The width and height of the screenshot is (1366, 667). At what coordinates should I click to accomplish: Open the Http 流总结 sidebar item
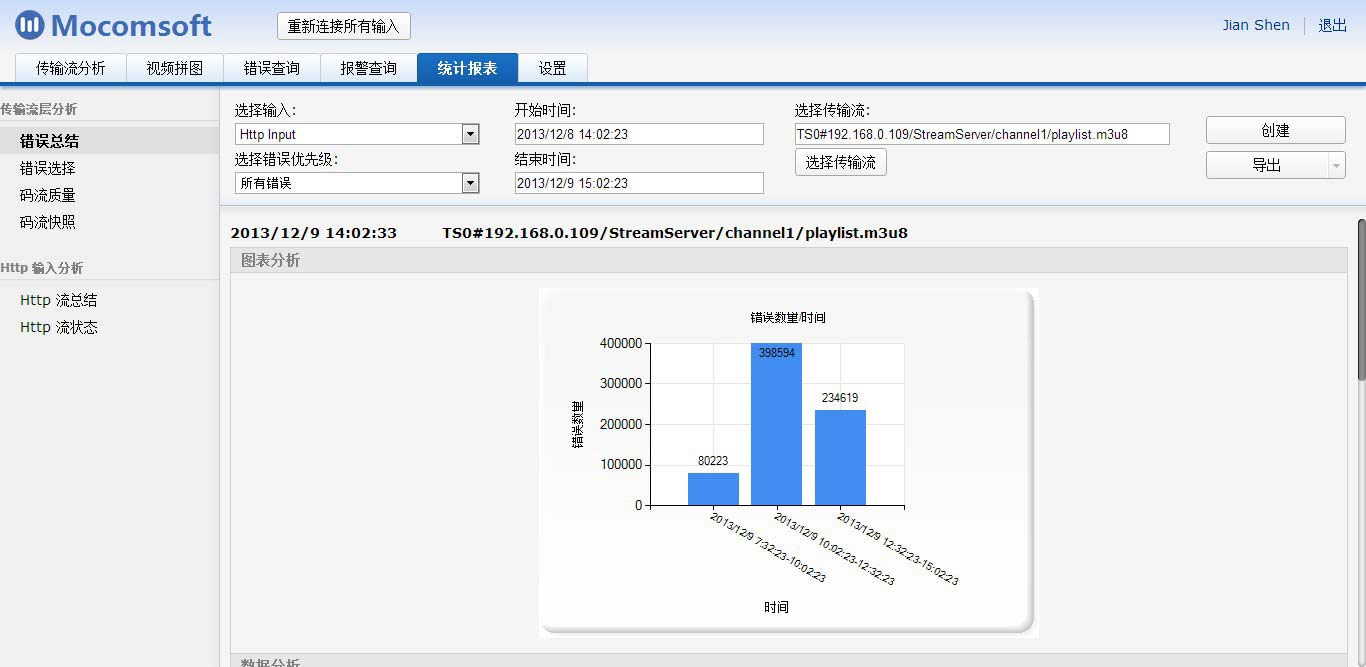tap(58, 300)
